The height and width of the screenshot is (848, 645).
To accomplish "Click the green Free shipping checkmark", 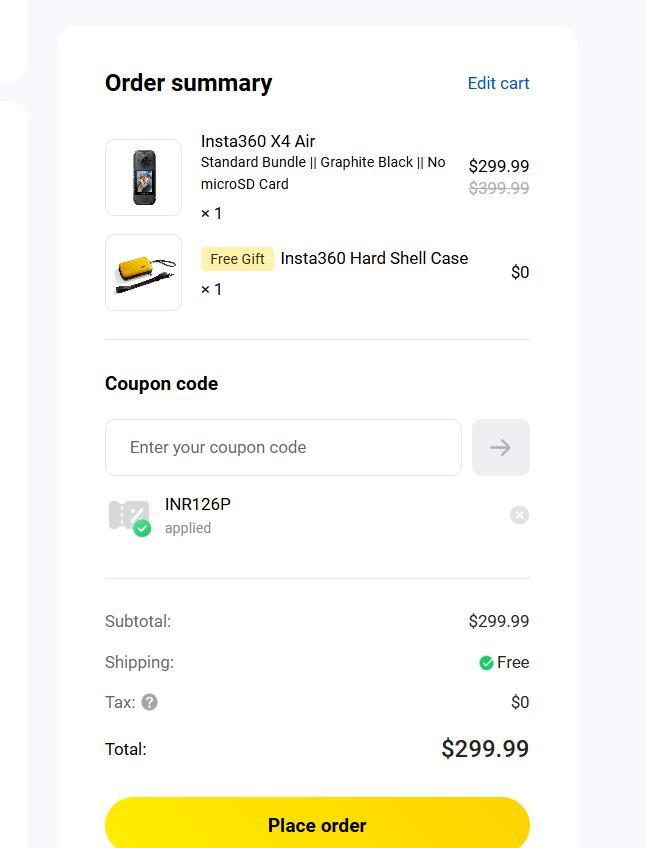I will pyautogui.click(x=486, y=663).
